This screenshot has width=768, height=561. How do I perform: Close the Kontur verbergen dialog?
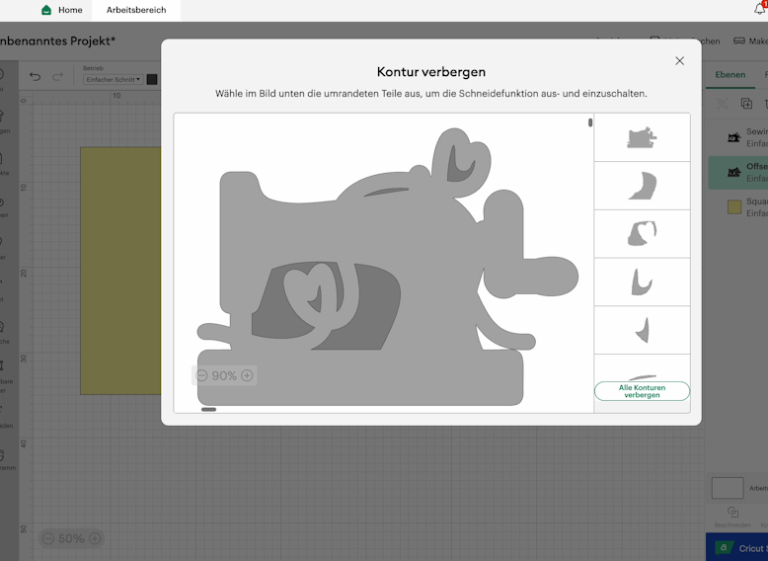coord(680,61)
